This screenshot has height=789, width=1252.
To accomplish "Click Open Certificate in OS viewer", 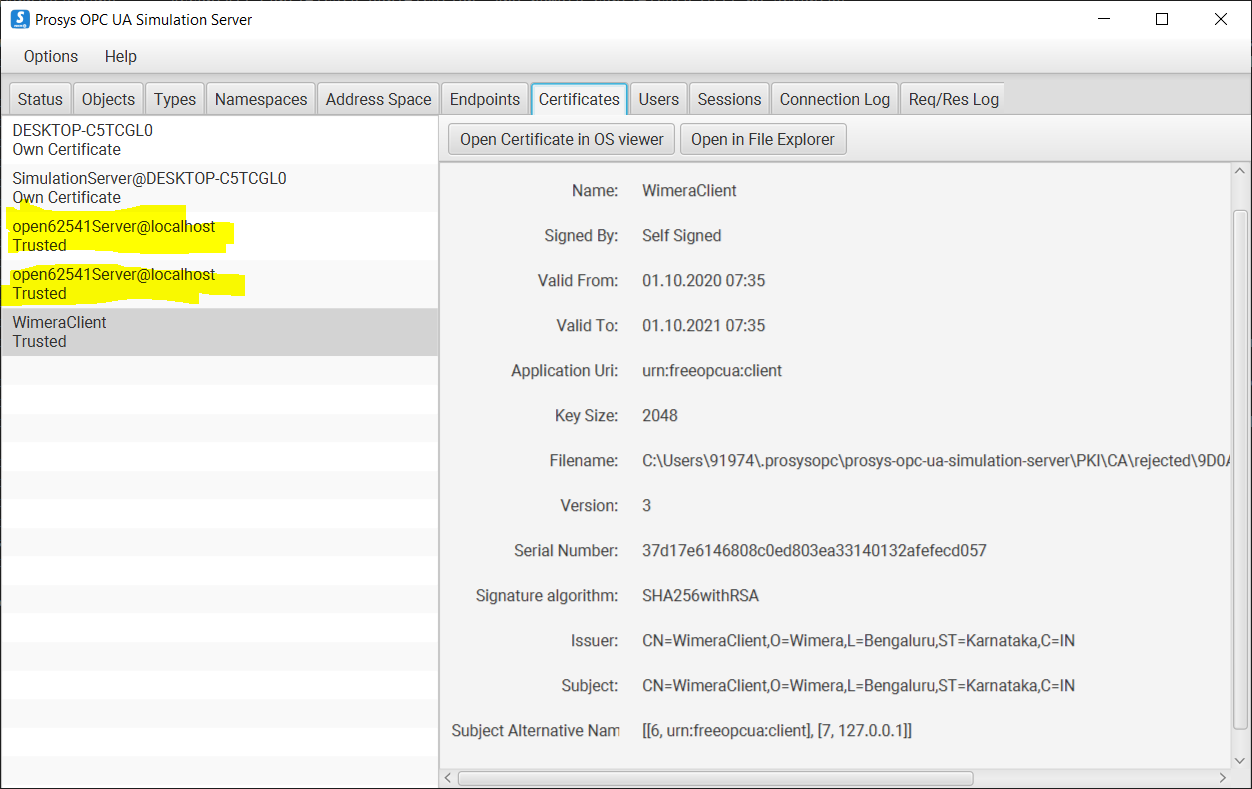I will point(561,138).
